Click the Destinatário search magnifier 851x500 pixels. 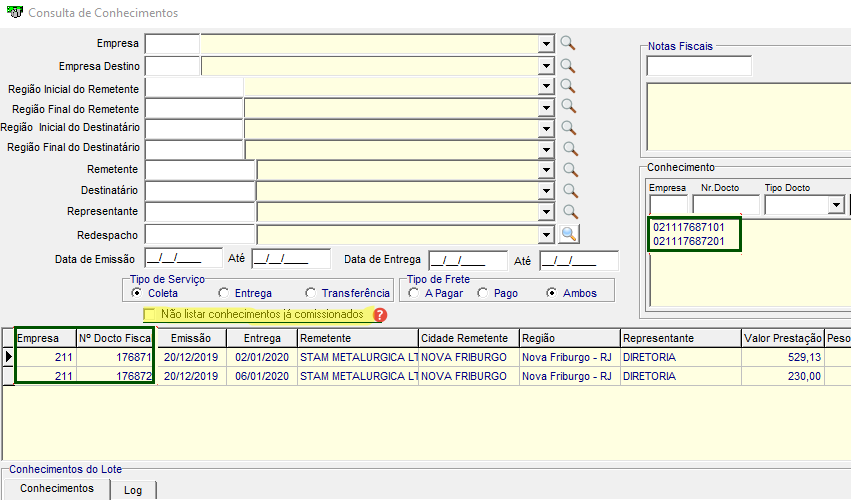pyautogui.click(x=570, y=191)
